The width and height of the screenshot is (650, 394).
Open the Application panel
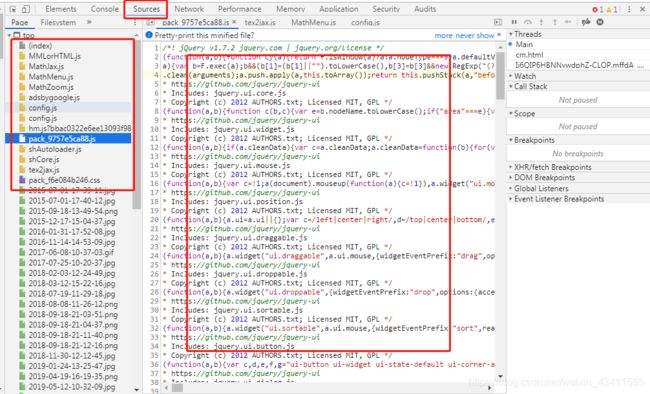(339, 9)
